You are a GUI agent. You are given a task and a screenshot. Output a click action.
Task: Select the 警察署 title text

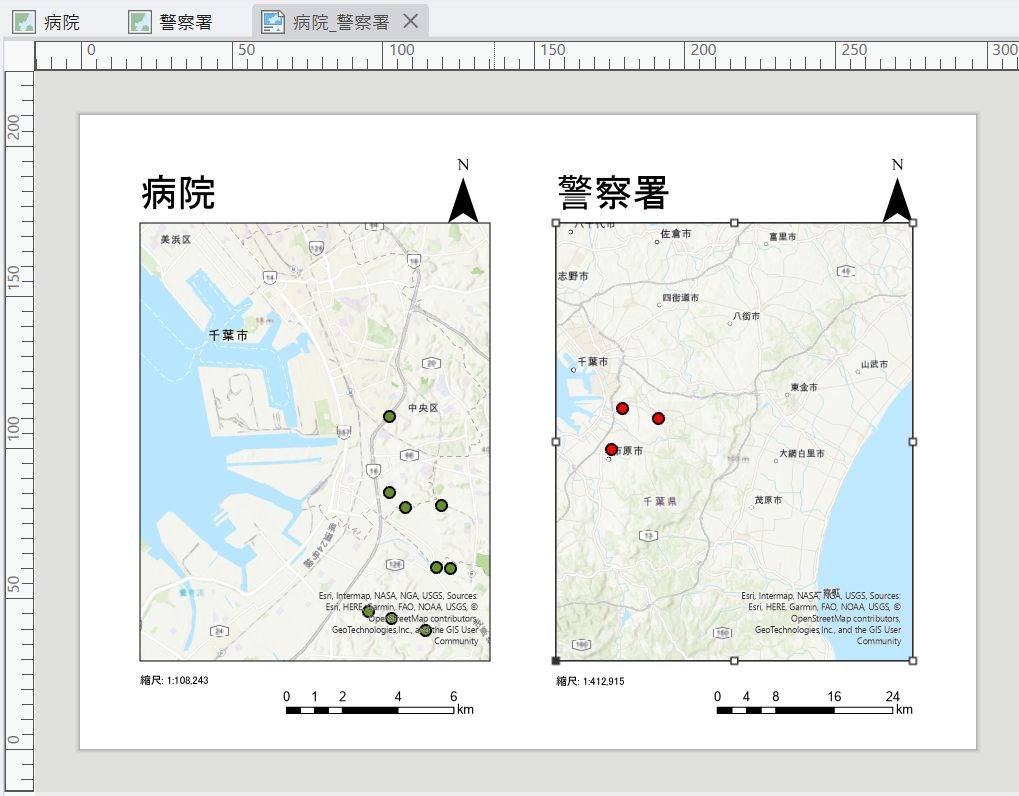(x=612, y=192)
